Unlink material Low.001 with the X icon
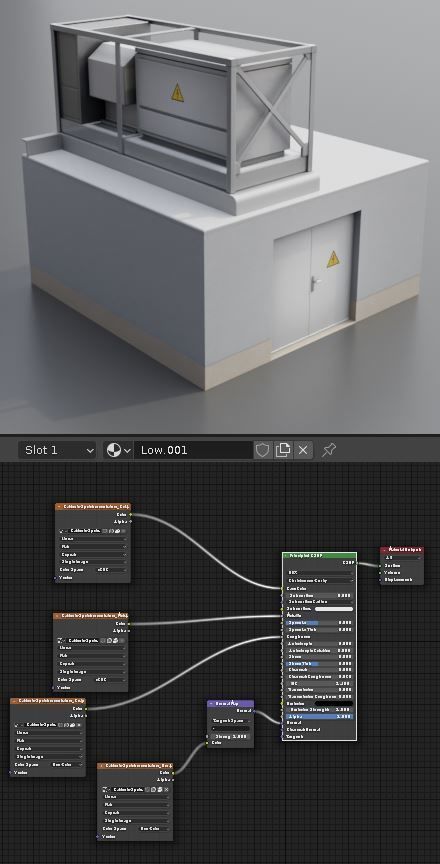Screen dimensions: 440x864 click(x=303, y=450)
